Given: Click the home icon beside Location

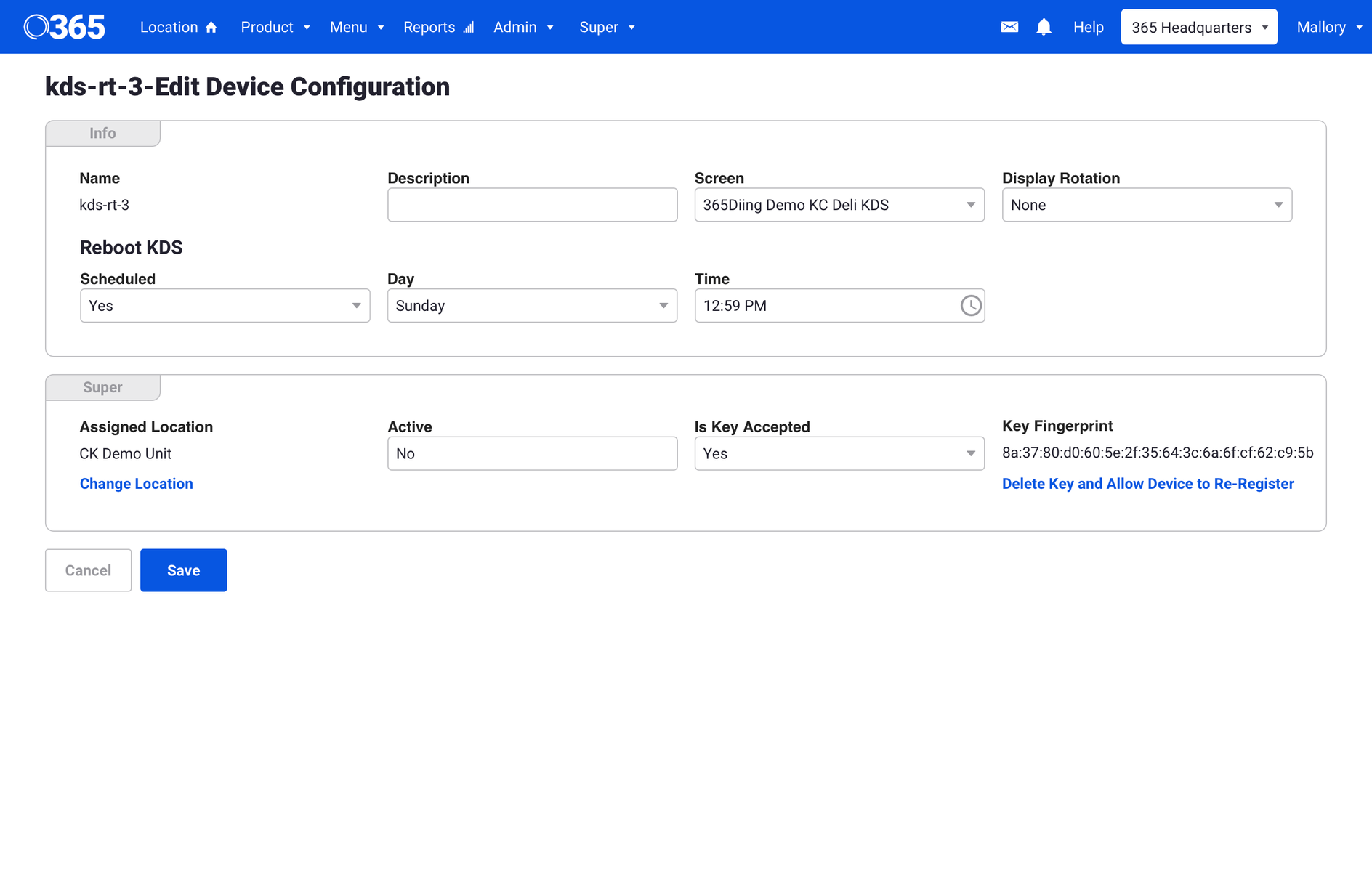Looking at the screenshot, I should click(x=211, y=28).
